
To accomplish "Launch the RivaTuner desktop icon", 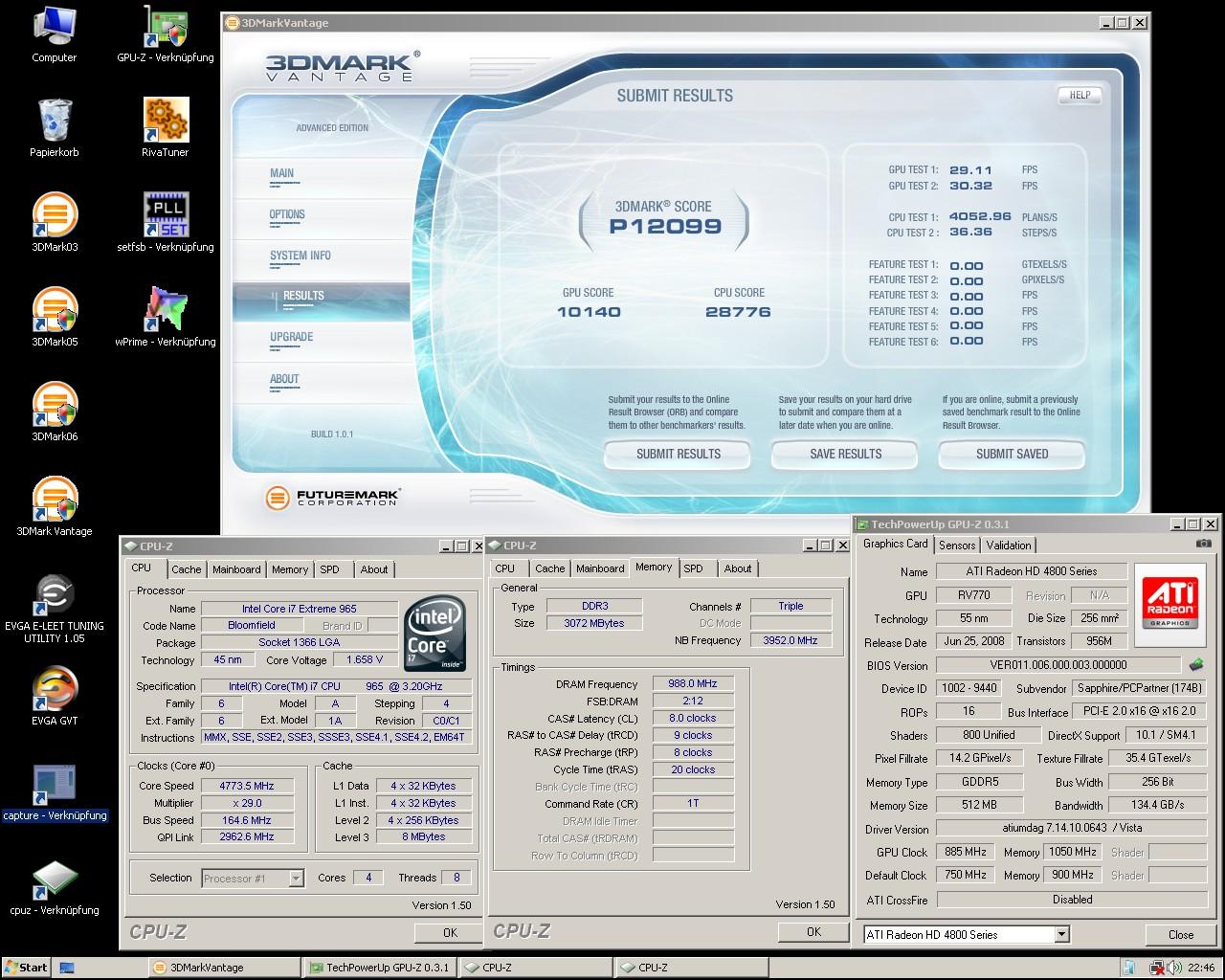I will (x=166, y=128).
